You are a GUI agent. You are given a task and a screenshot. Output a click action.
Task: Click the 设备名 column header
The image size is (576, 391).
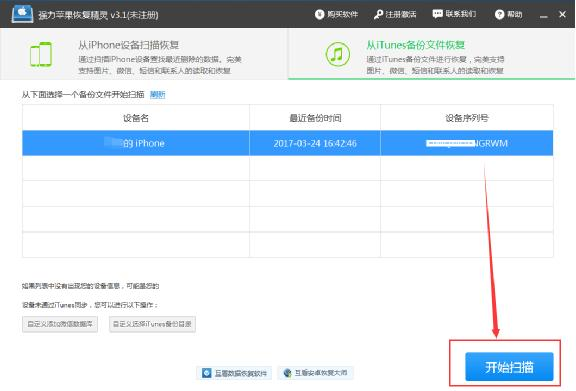(x=136, y=118)
